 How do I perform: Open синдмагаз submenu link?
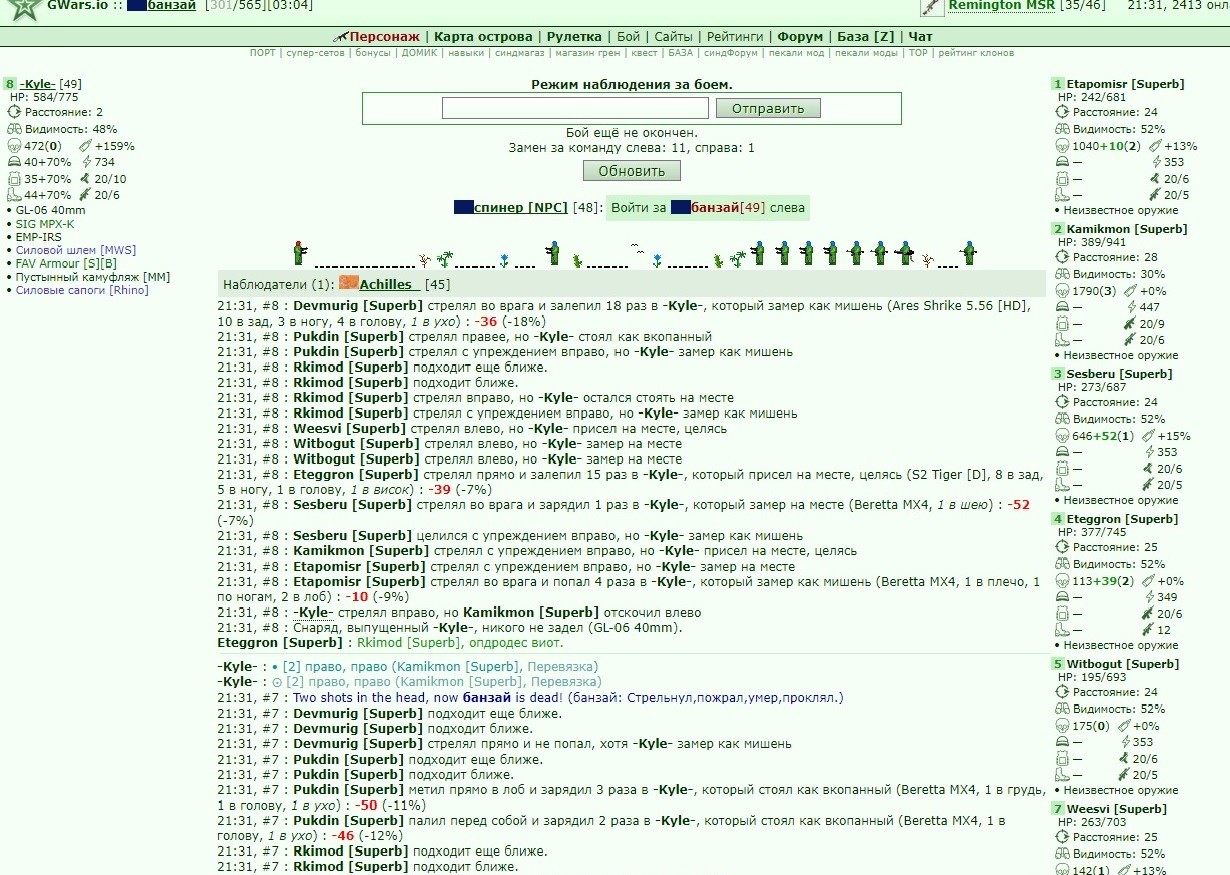[x=520, y=53]
